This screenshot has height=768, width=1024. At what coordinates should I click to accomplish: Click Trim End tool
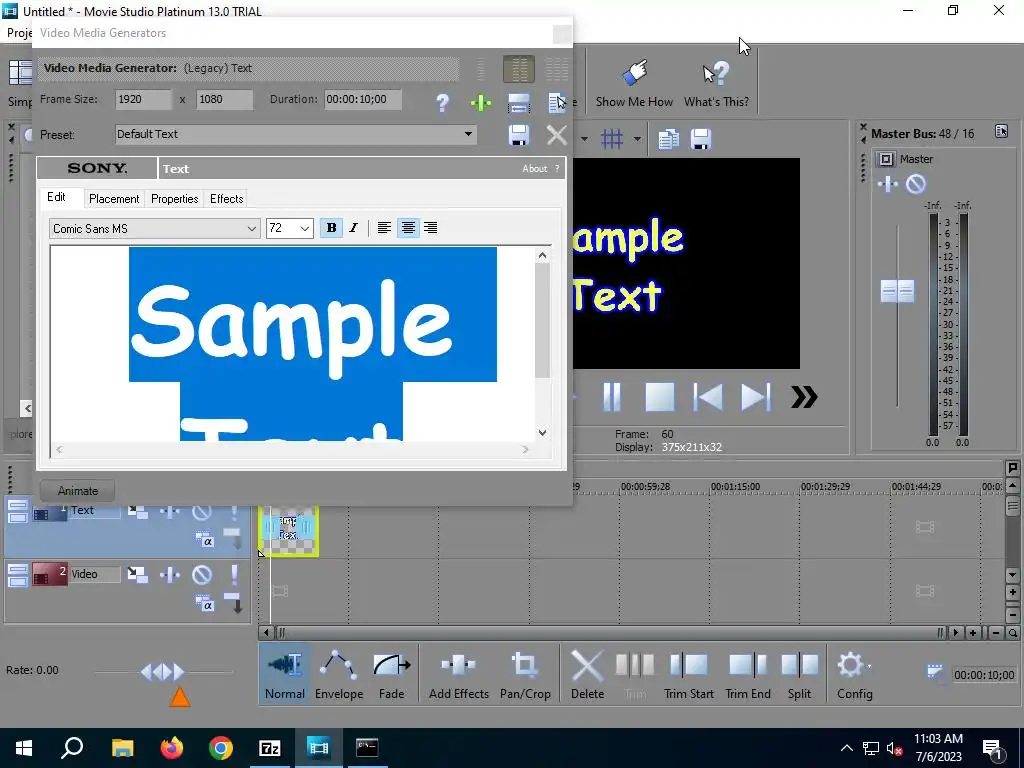(x=748, y=675)
